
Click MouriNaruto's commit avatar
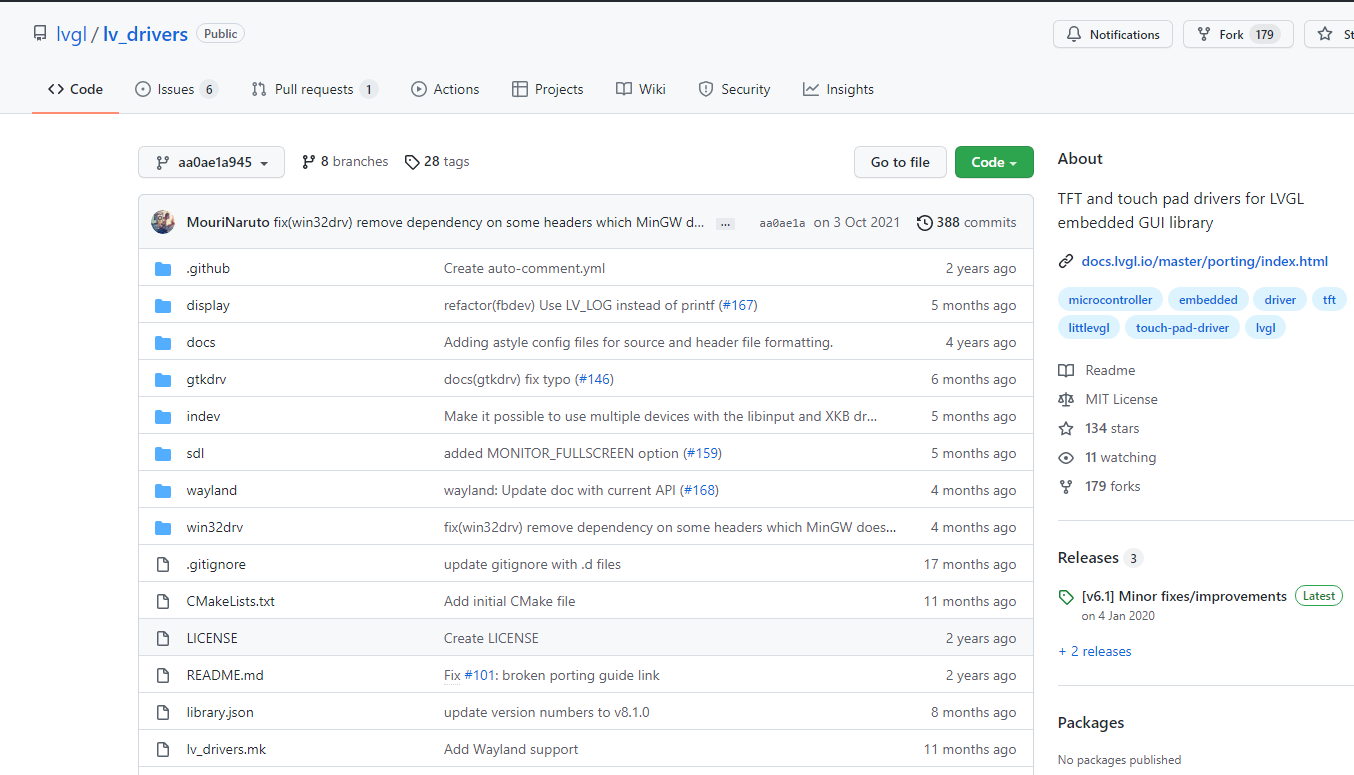coord(163,222)
